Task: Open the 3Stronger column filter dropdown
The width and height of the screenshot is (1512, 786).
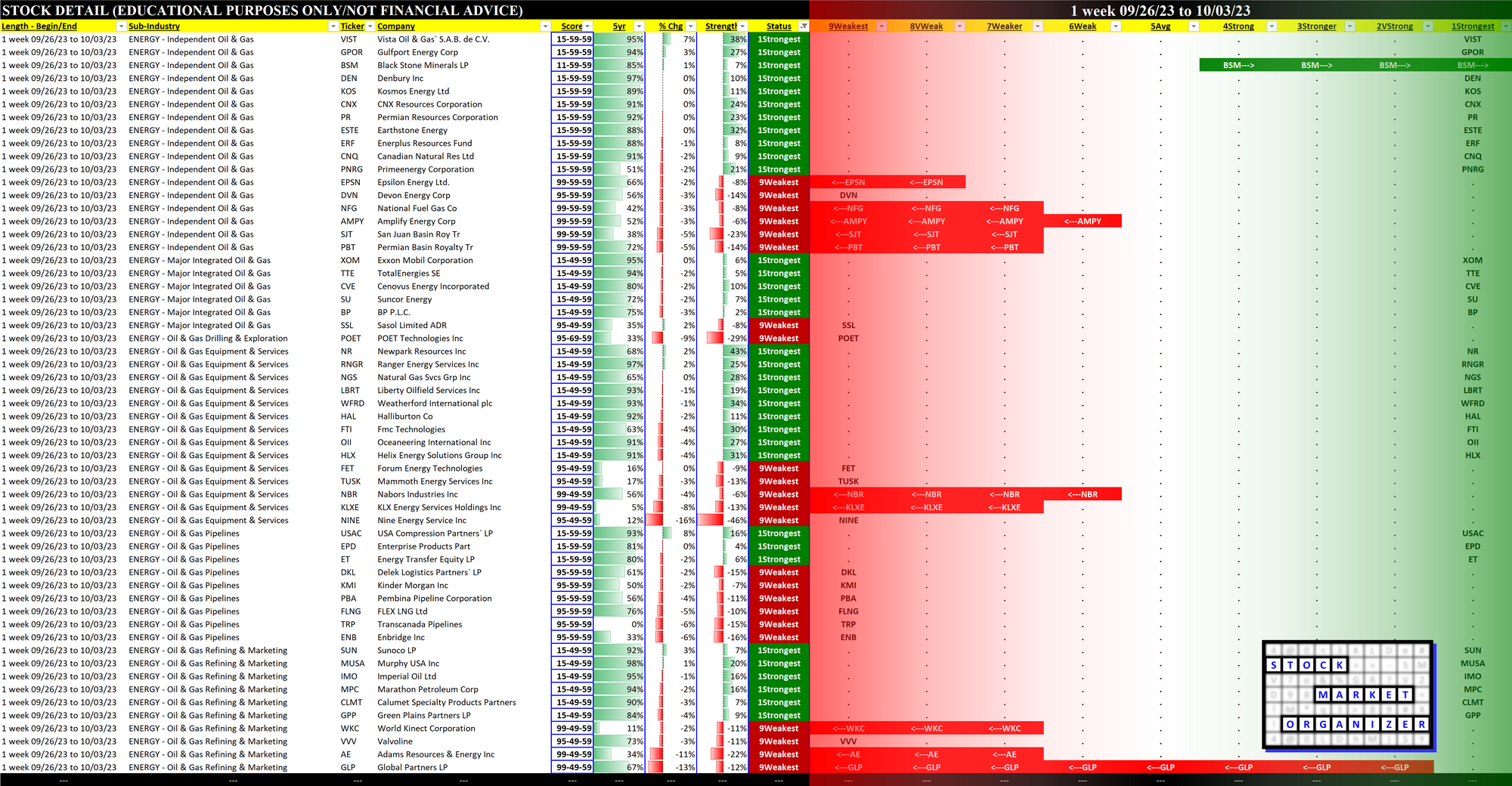Action: [1350, 26]
